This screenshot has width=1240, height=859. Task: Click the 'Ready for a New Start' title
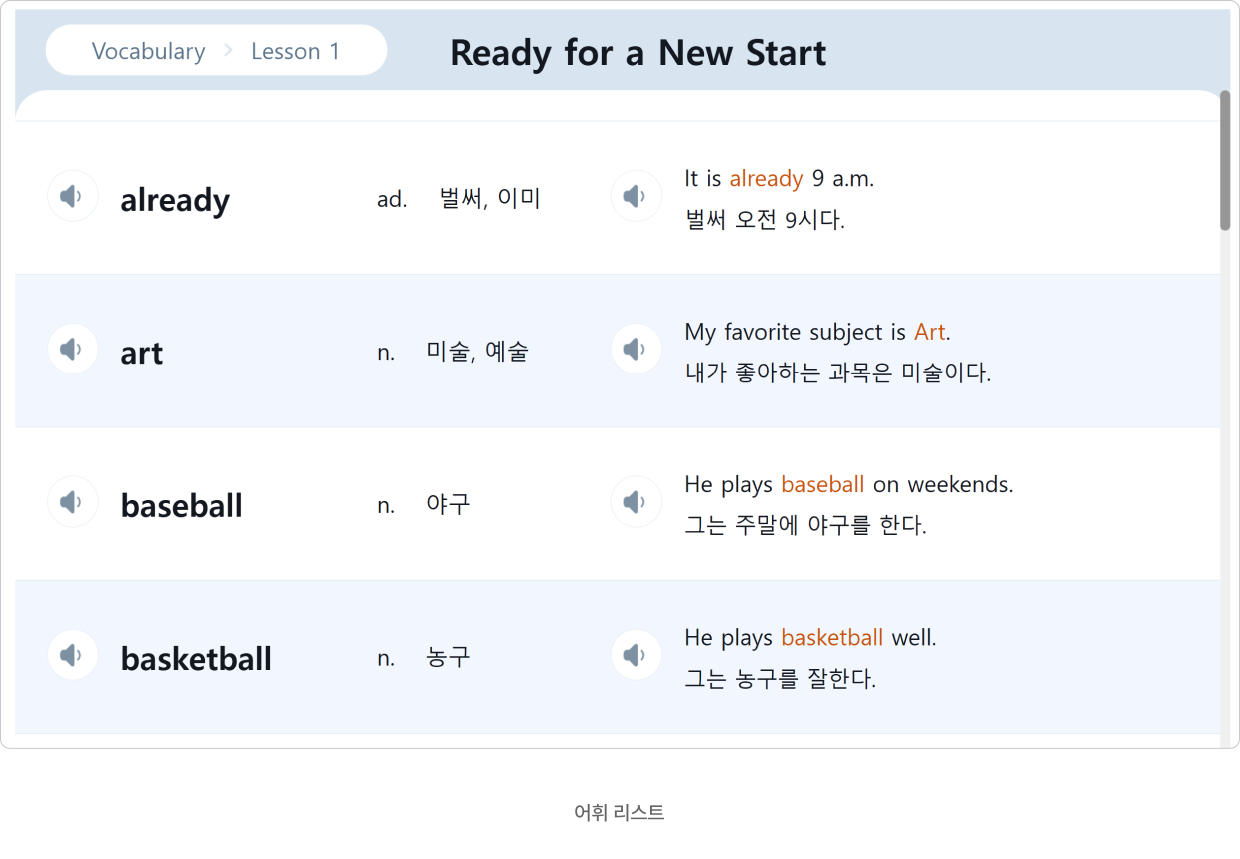pyautogui.click(x=638, y=52)
